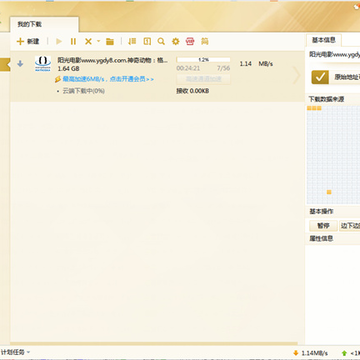Click the 简 simple mode icon

pos(205,41)
